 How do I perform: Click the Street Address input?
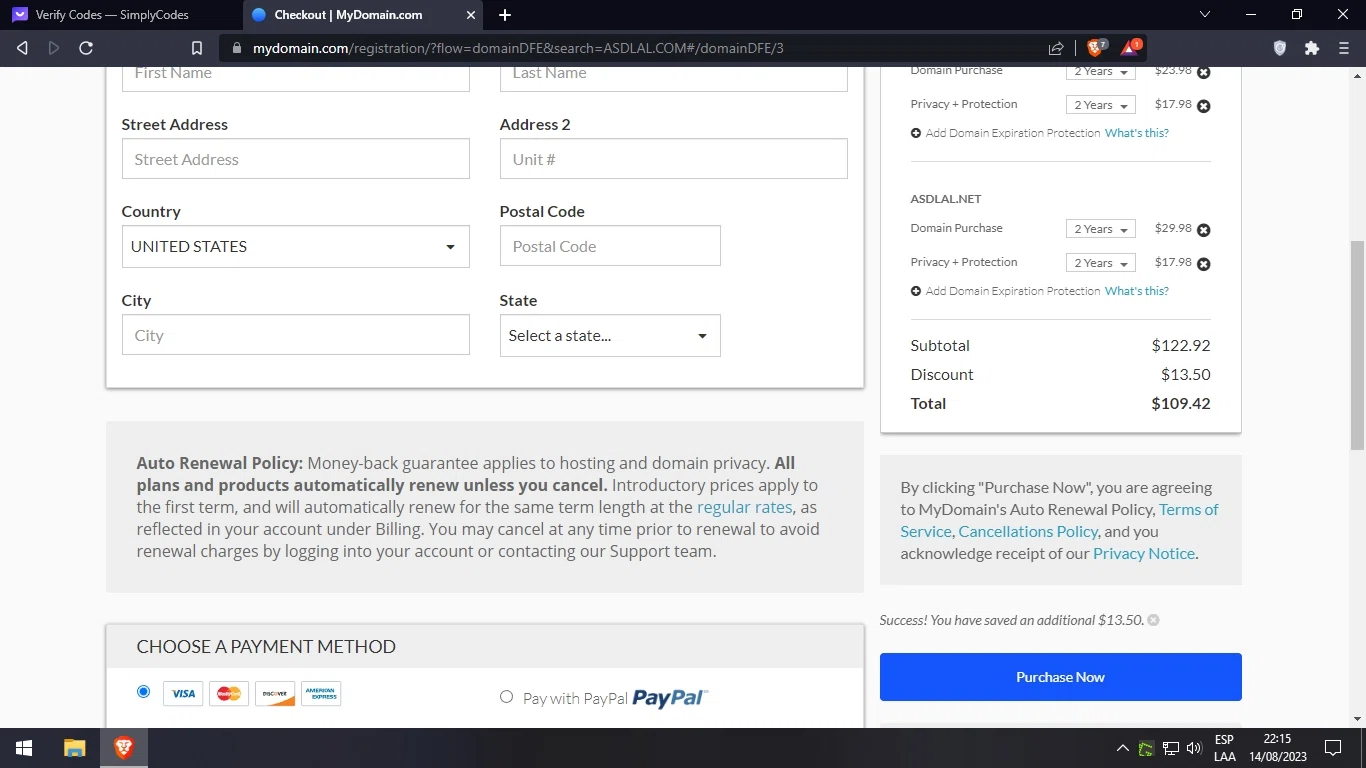pyautogui.click(x=295, y=159)
